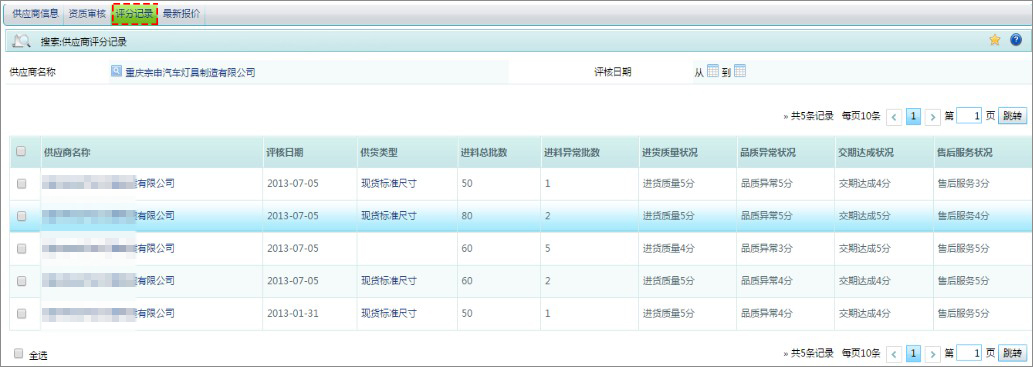The height and width of the screenshot is (367, 1033).
Task: Click 品质异常3分 cell
Action: tap(767, 248)
